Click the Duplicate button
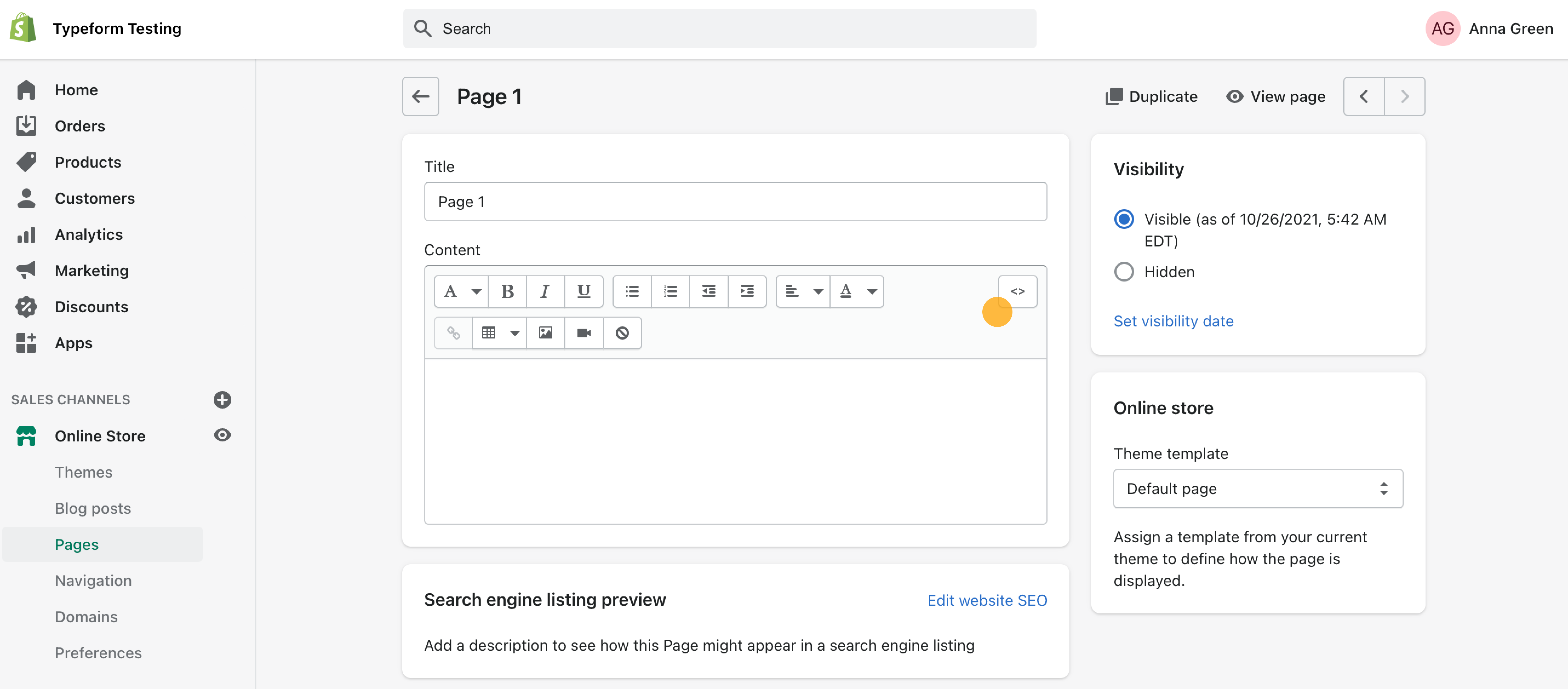The image size is (1568, 689). click(x=1152, y=96)
